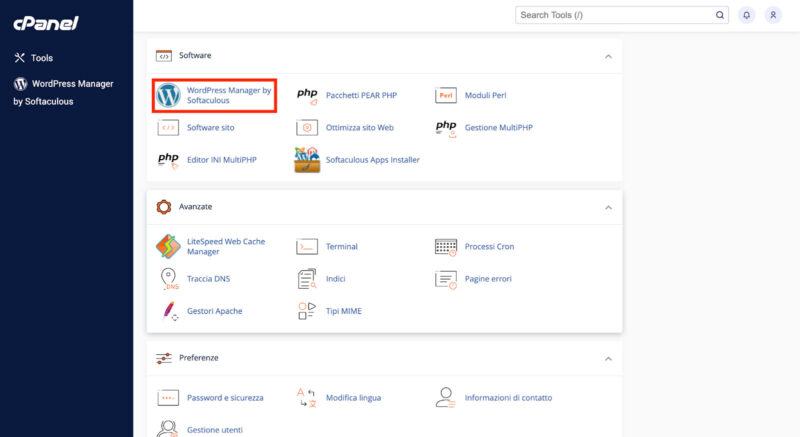Click the cPanel logo
The width and height of the screenshot is (800, 437).
46,23
